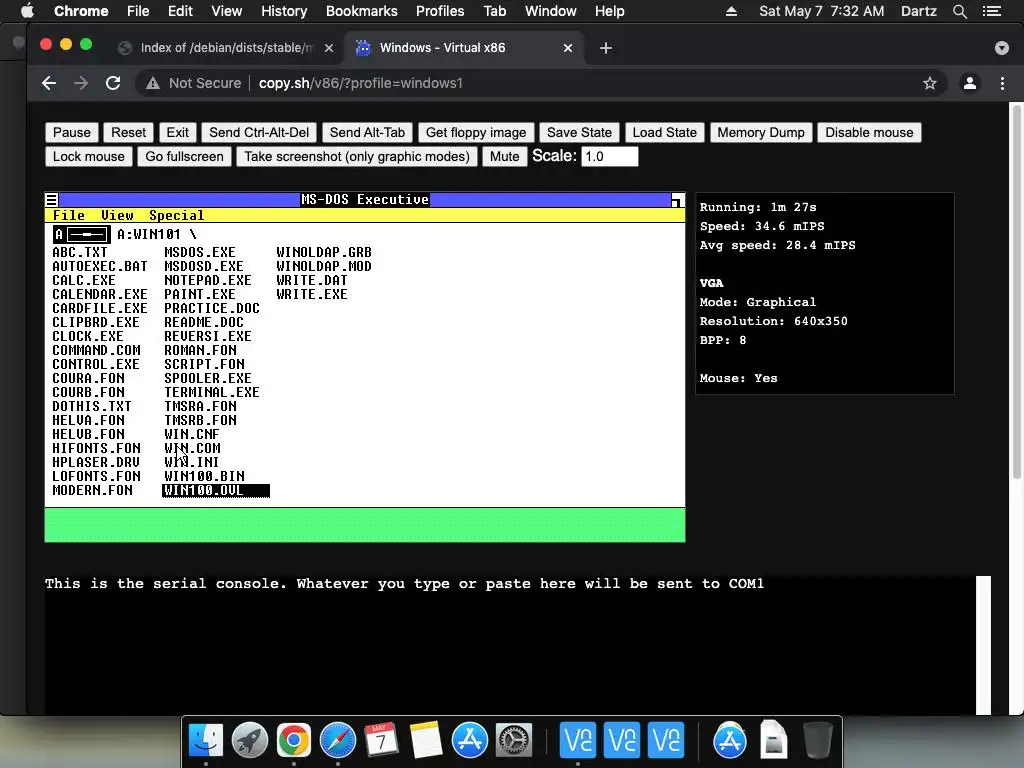Click the serial console text area
The height and width of the screenshot is (768, 1024).
coord(509,645)
